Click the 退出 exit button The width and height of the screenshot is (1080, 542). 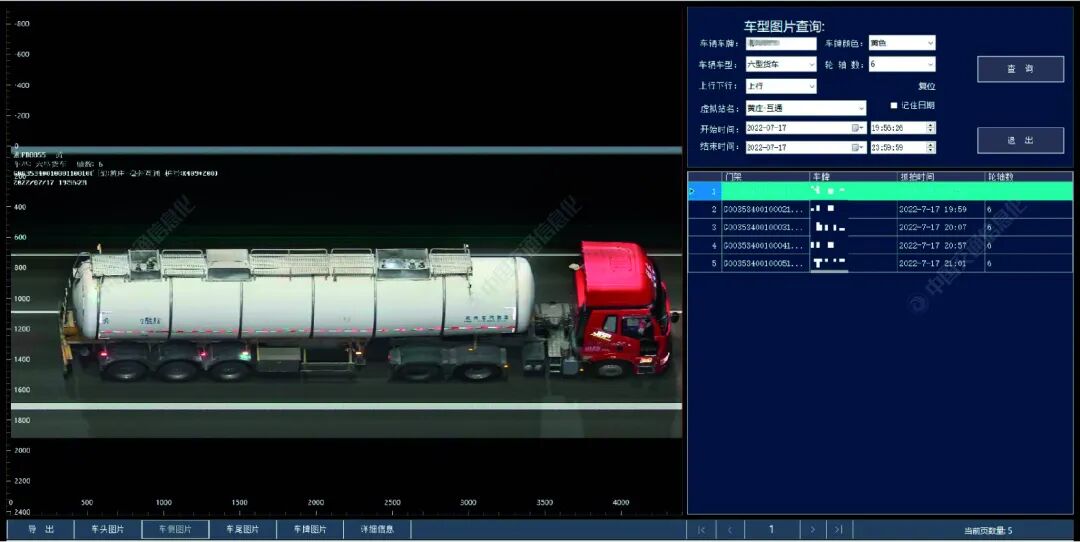pyautogui.click(x=1020, y=140)
